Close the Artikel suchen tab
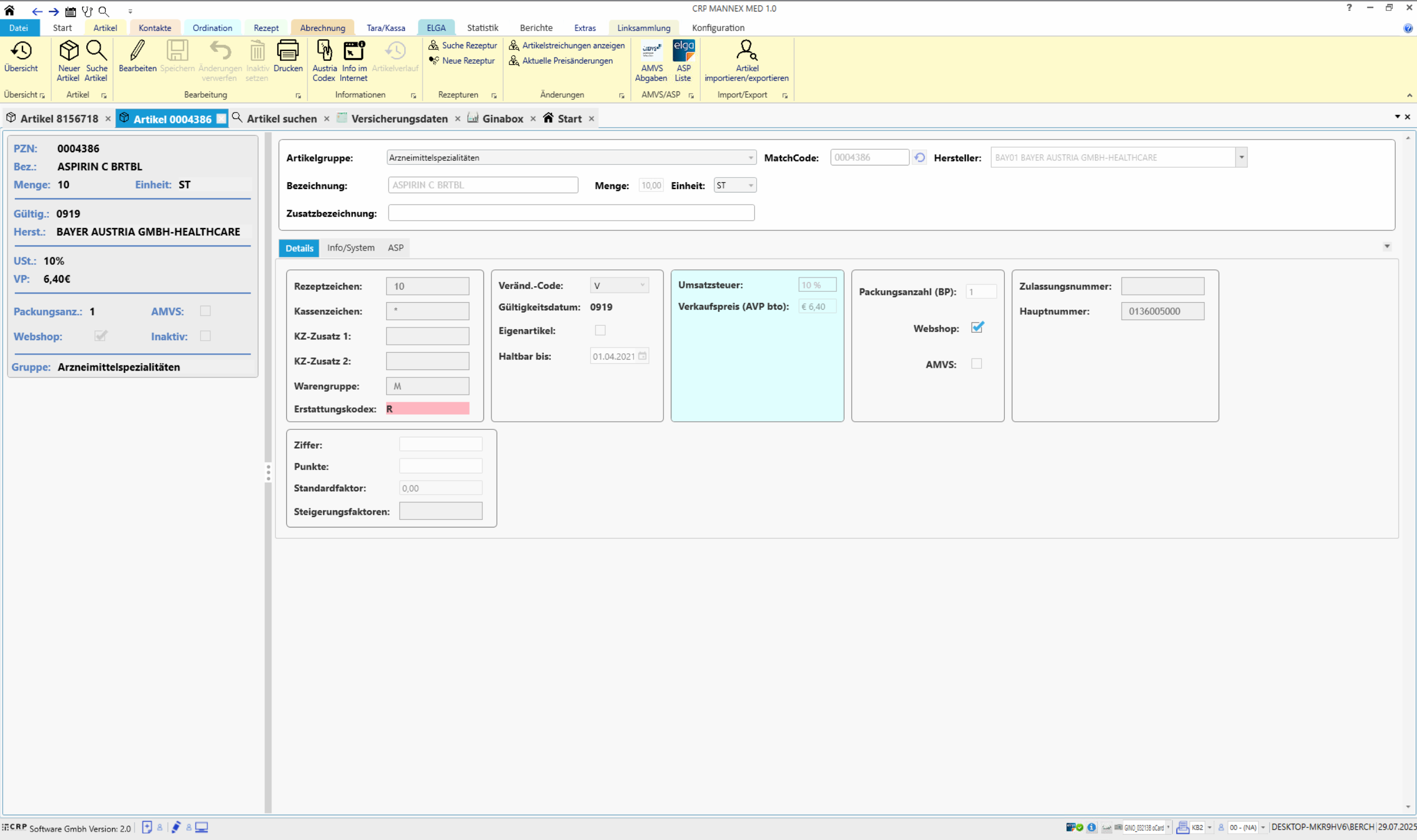This screenshot has height=840, width=1417. pos(327,119)
